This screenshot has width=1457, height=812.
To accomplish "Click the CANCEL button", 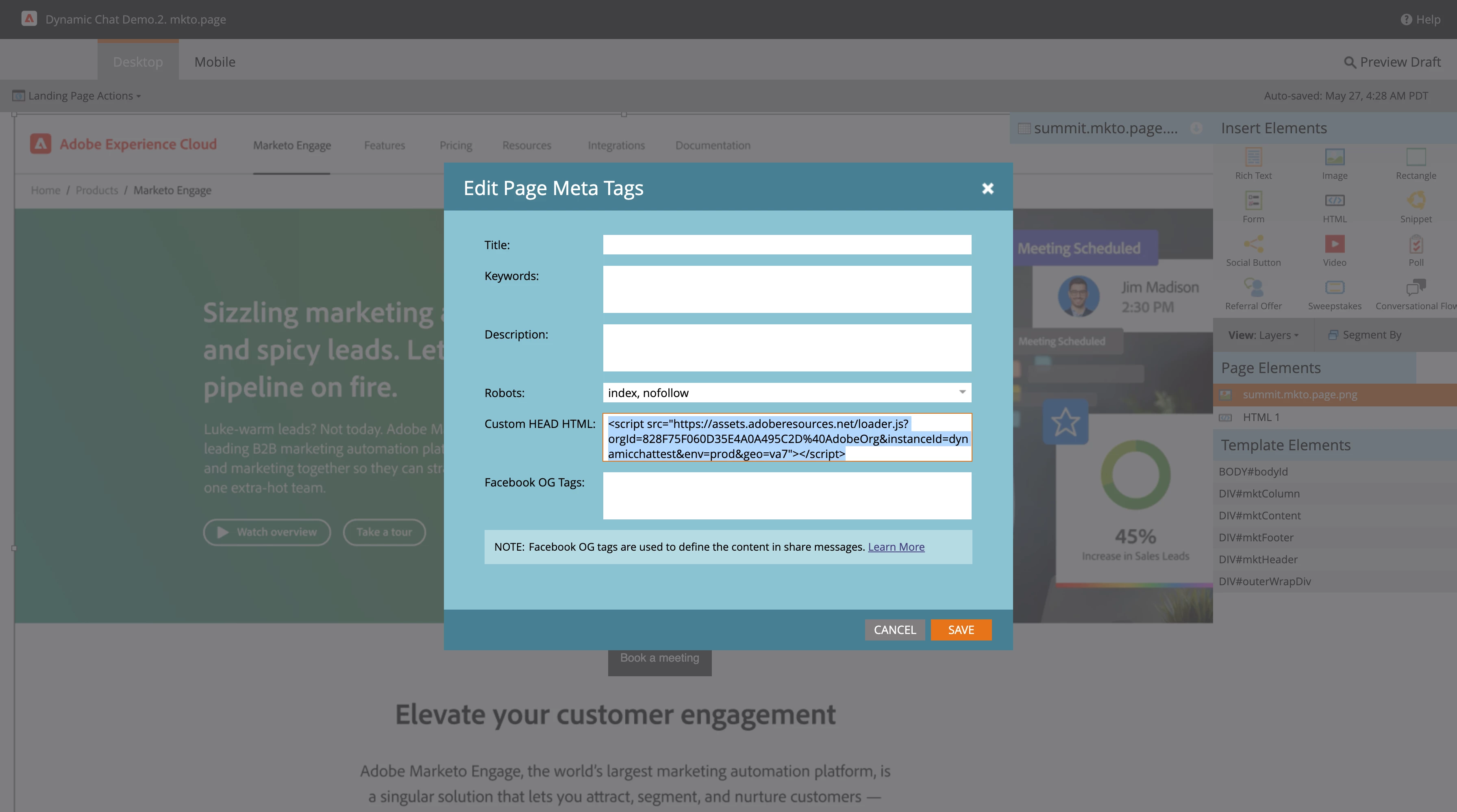I will point(894,630).
